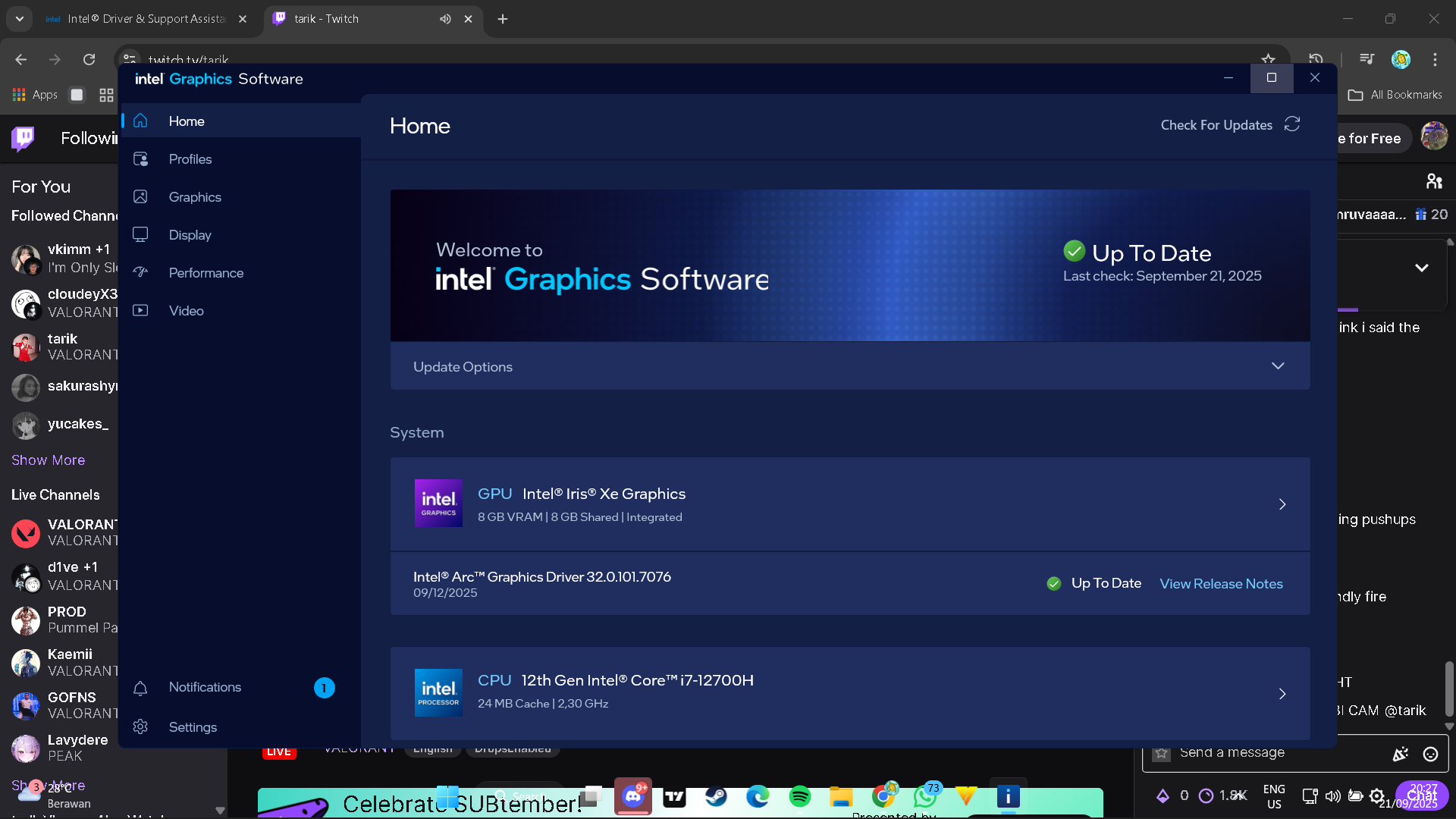1456x819 pixels.
Task: Click the Display monitor icon
Action: (x=140, y=235)
